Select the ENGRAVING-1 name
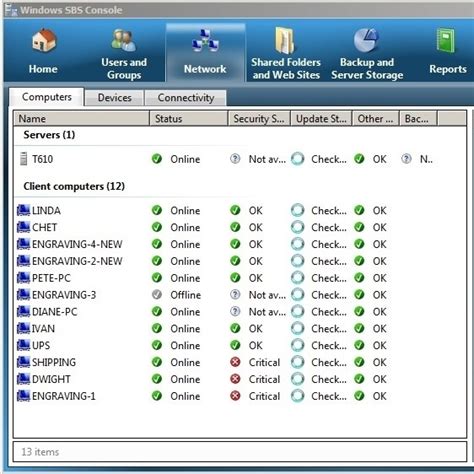Viewport: 474px width, 474px height. (x=64, y=396)
